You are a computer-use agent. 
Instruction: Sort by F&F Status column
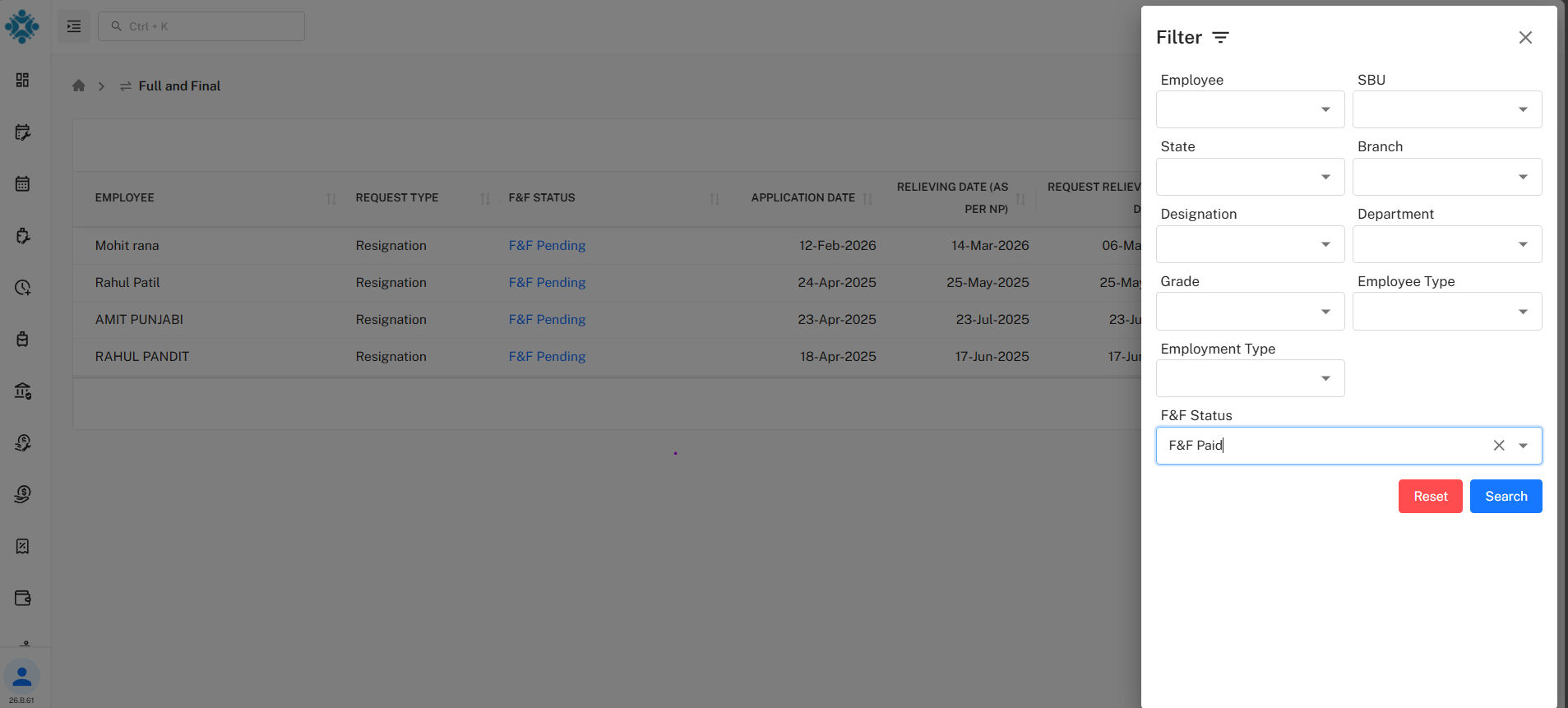click(x=715, y=198)
